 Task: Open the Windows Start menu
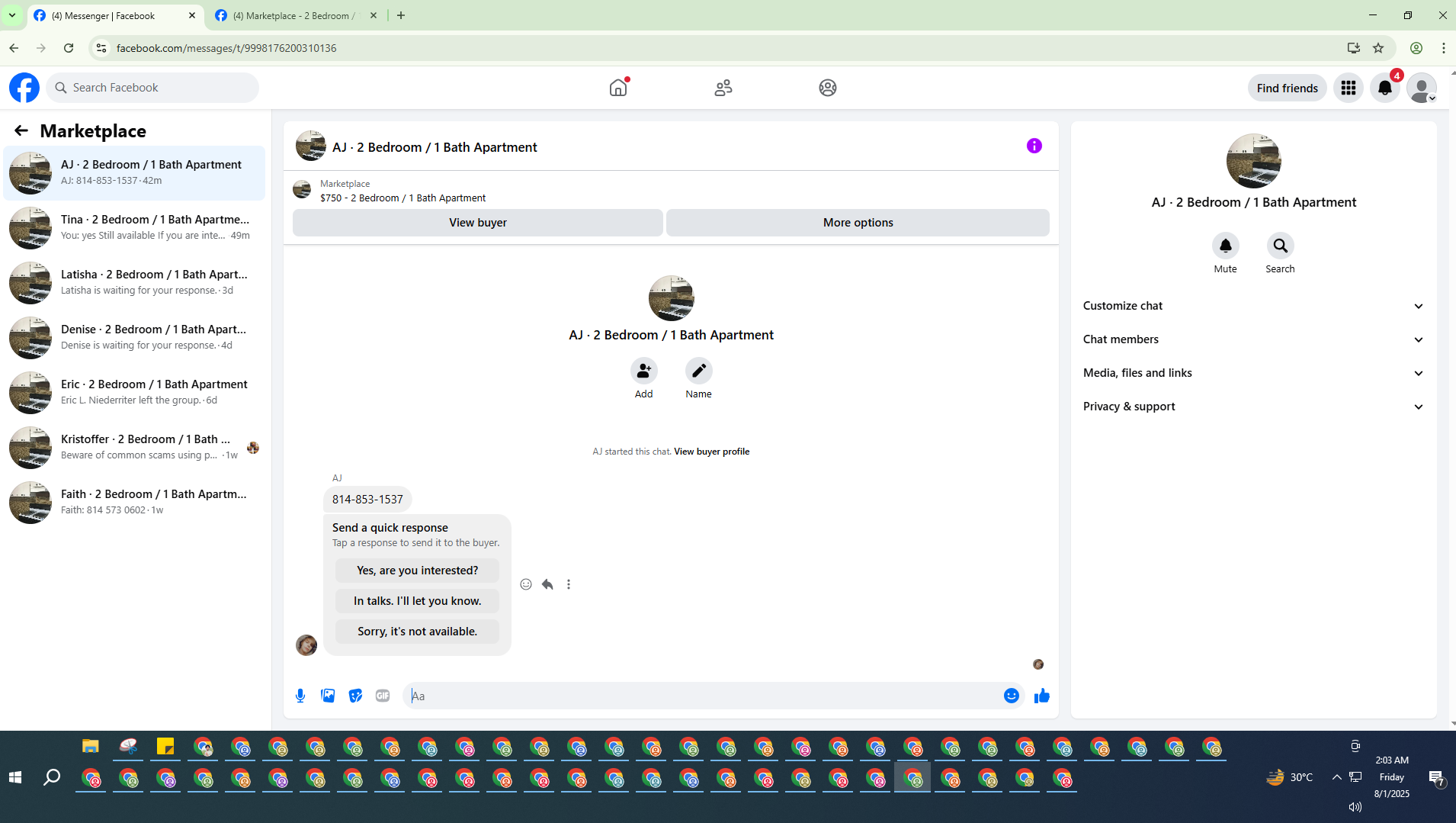coord(15,777)
